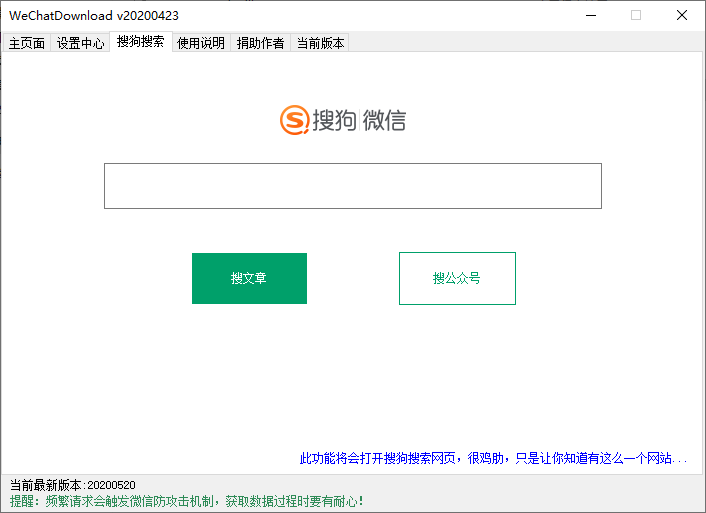The image size is (706, 513).
Task: Click the 搜狗 微信 logo text
Action: coord(359,120)
